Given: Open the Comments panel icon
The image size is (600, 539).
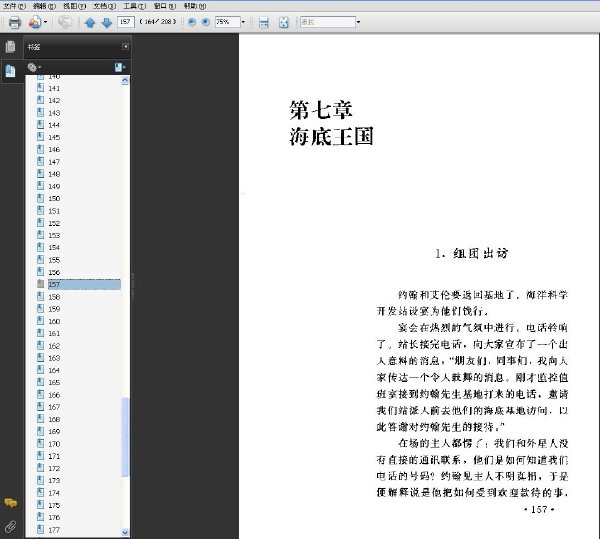Looking at the screenshot, I should coord(10,503).
